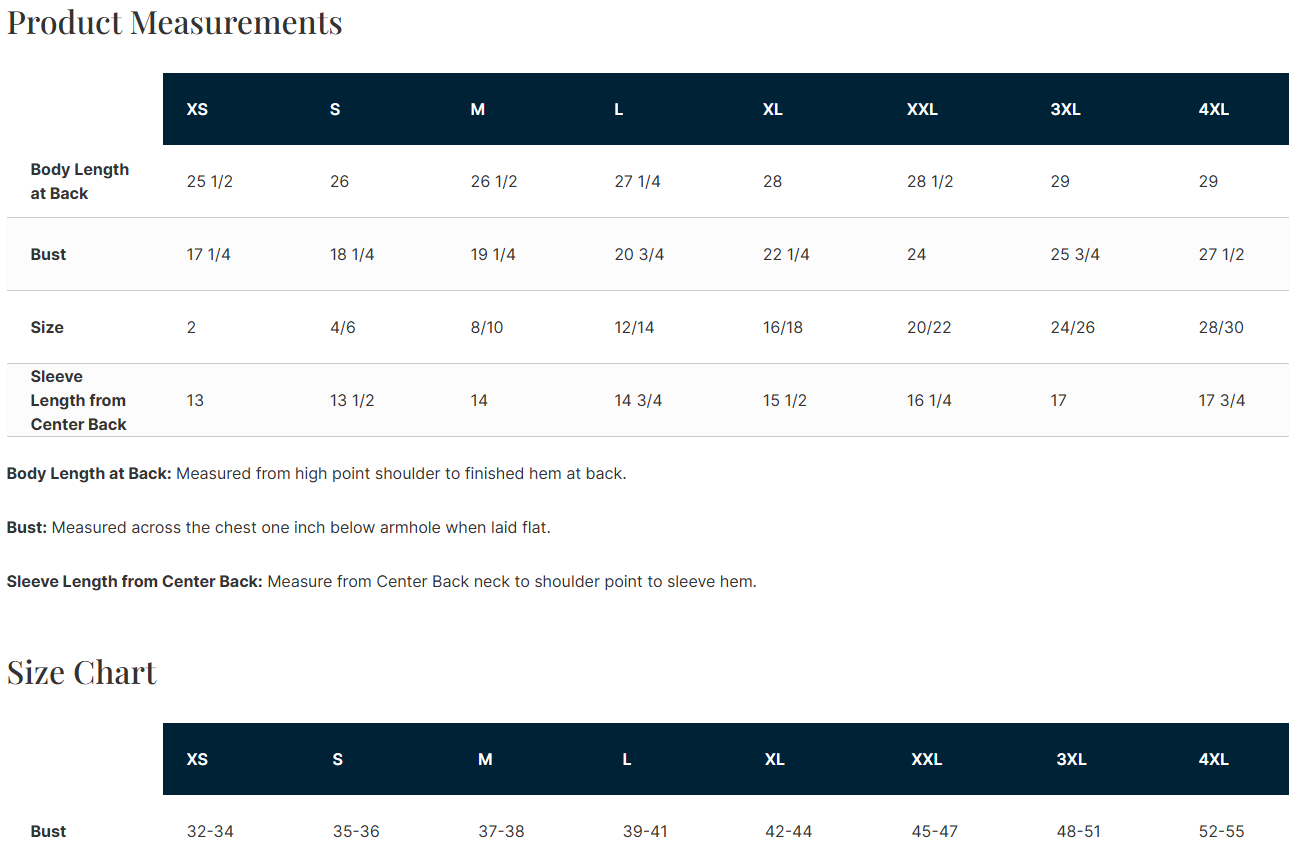1289x867 pixels.
Task: Click Bust row label in Size Chart table
Action: pyautogui.click(x=48, y=831)
